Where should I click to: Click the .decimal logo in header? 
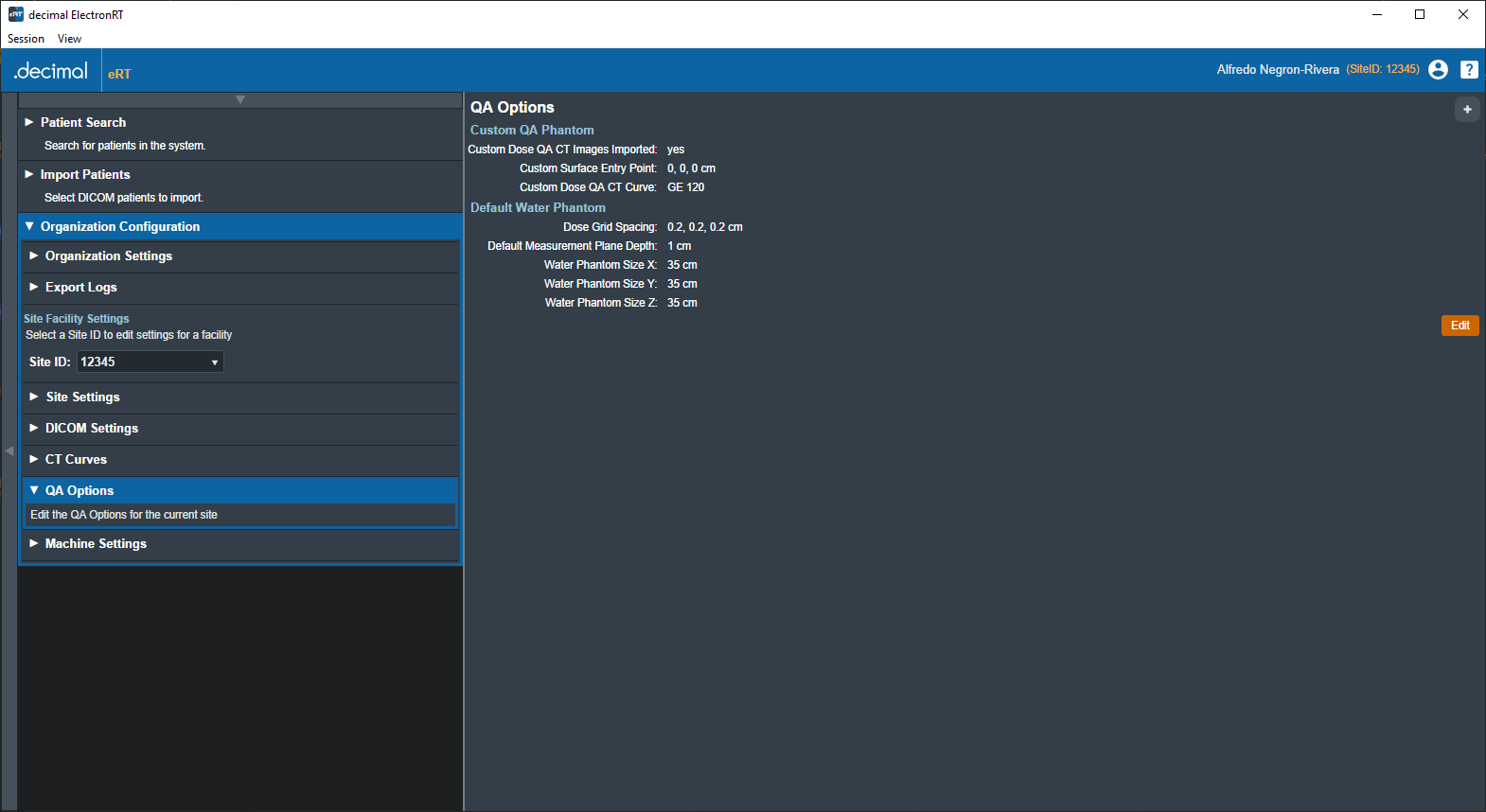click(51, 71)
